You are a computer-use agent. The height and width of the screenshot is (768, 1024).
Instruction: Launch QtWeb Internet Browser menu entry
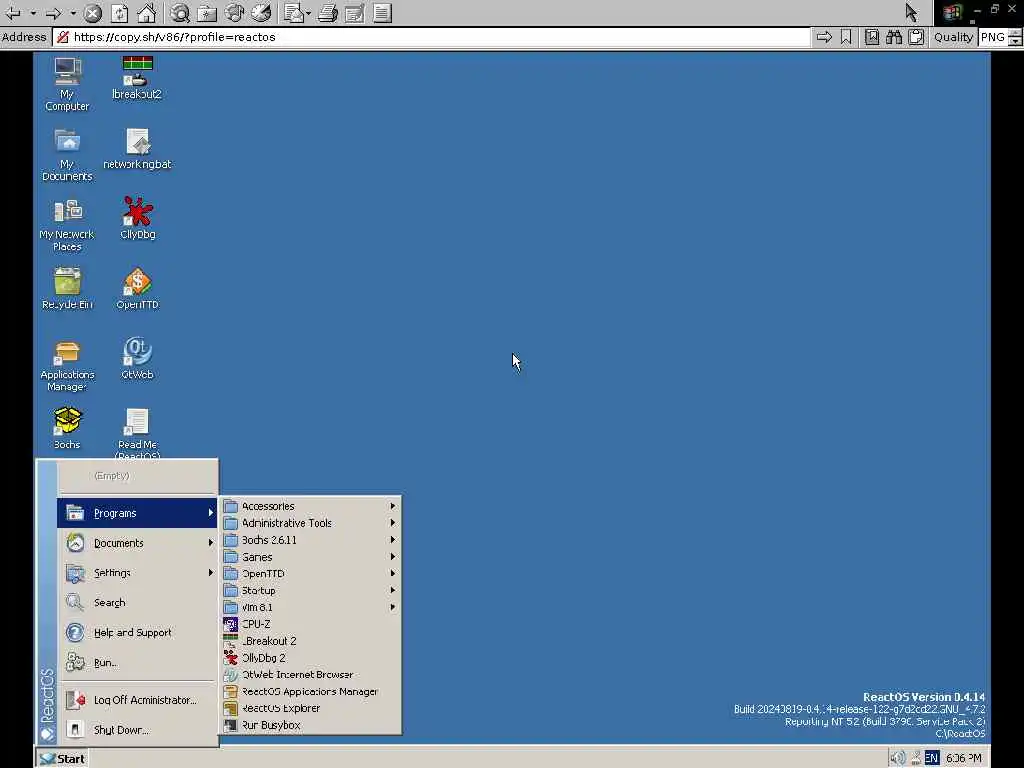(310, 675)
